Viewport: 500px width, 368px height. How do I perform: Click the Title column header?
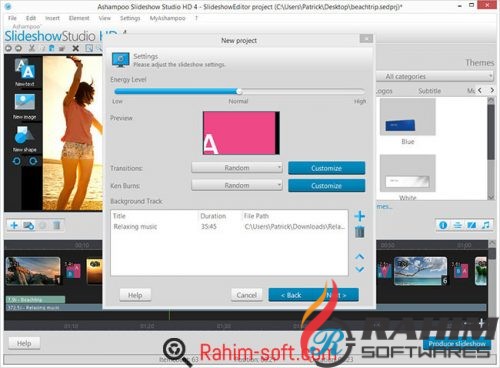click(119, 216)
